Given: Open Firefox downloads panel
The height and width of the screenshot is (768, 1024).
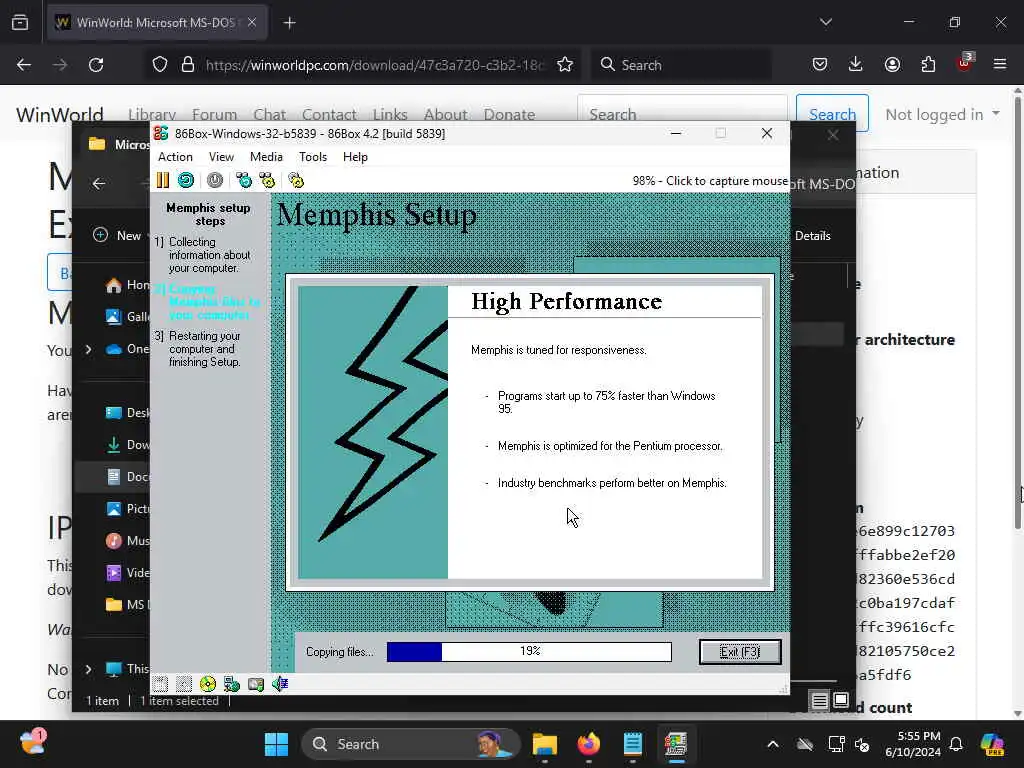Looking at the screenshot, I should (x=856, y=65).
